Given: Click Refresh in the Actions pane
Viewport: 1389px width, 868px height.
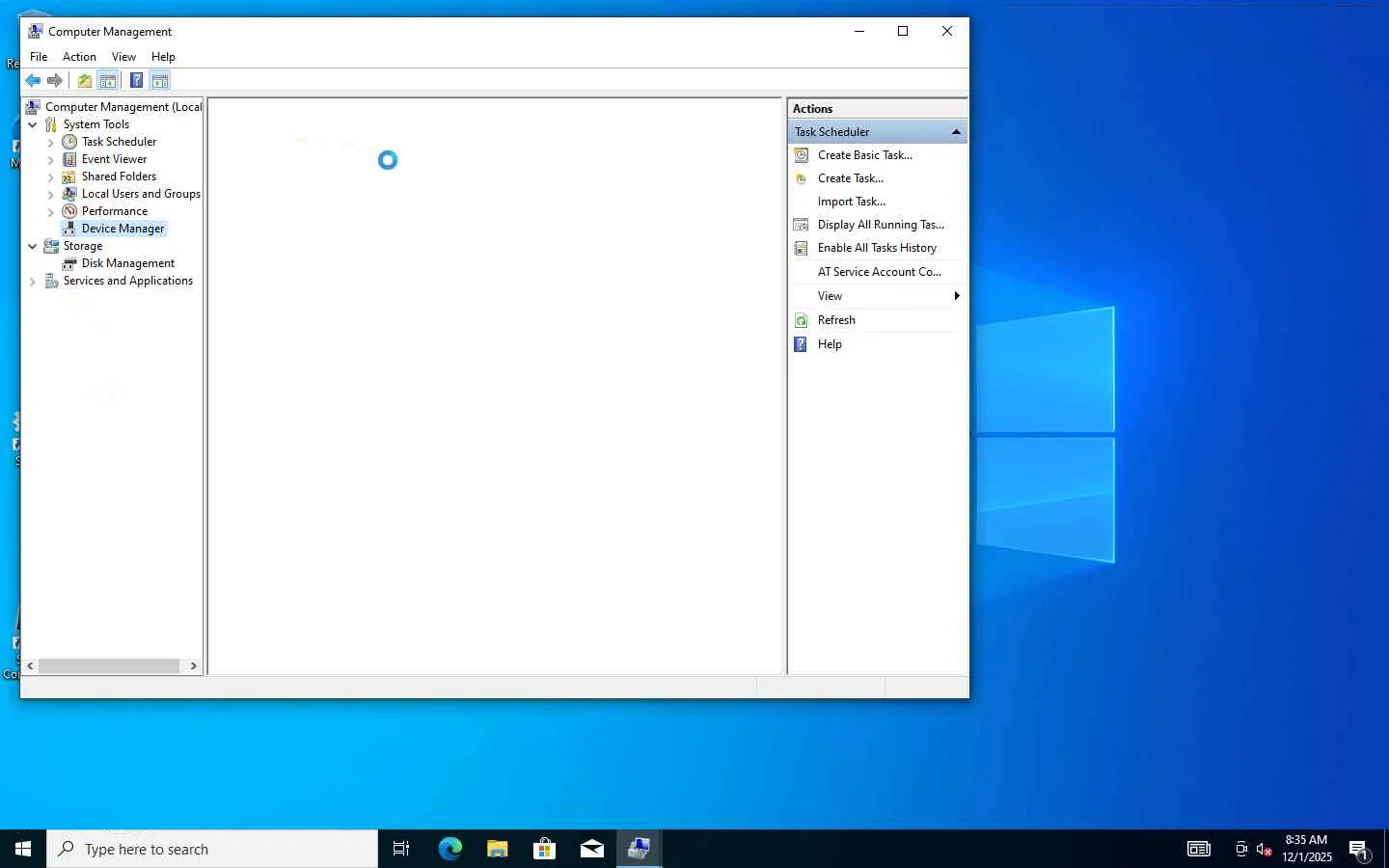Looking at the screenshot, I should pyautogui.click(x=836, y=320).
